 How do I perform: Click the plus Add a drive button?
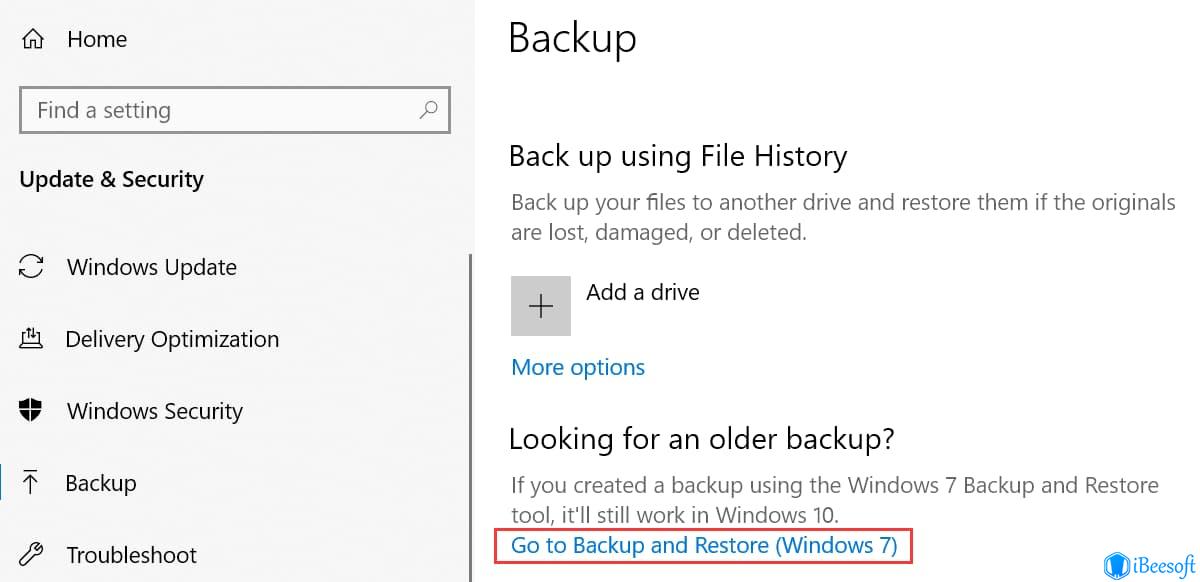(x=541, y=306)
